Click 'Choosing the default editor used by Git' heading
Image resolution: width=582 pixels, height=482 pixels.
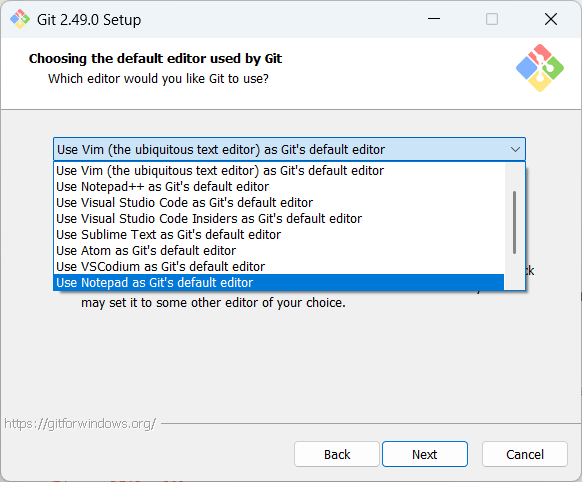[156, 59]
